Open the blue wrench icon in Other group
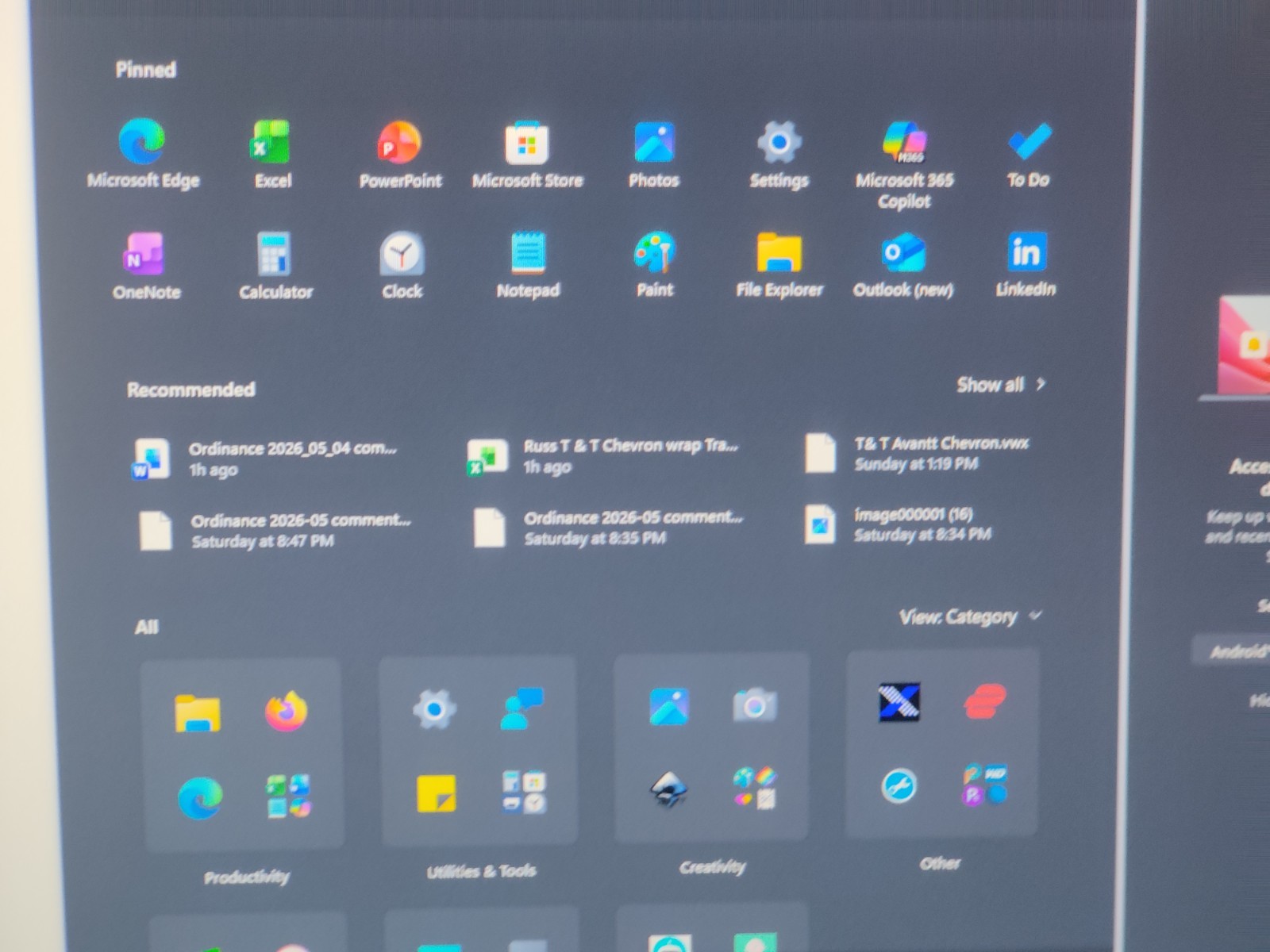Screen dimensions: 1270x952 coord(899,785)
